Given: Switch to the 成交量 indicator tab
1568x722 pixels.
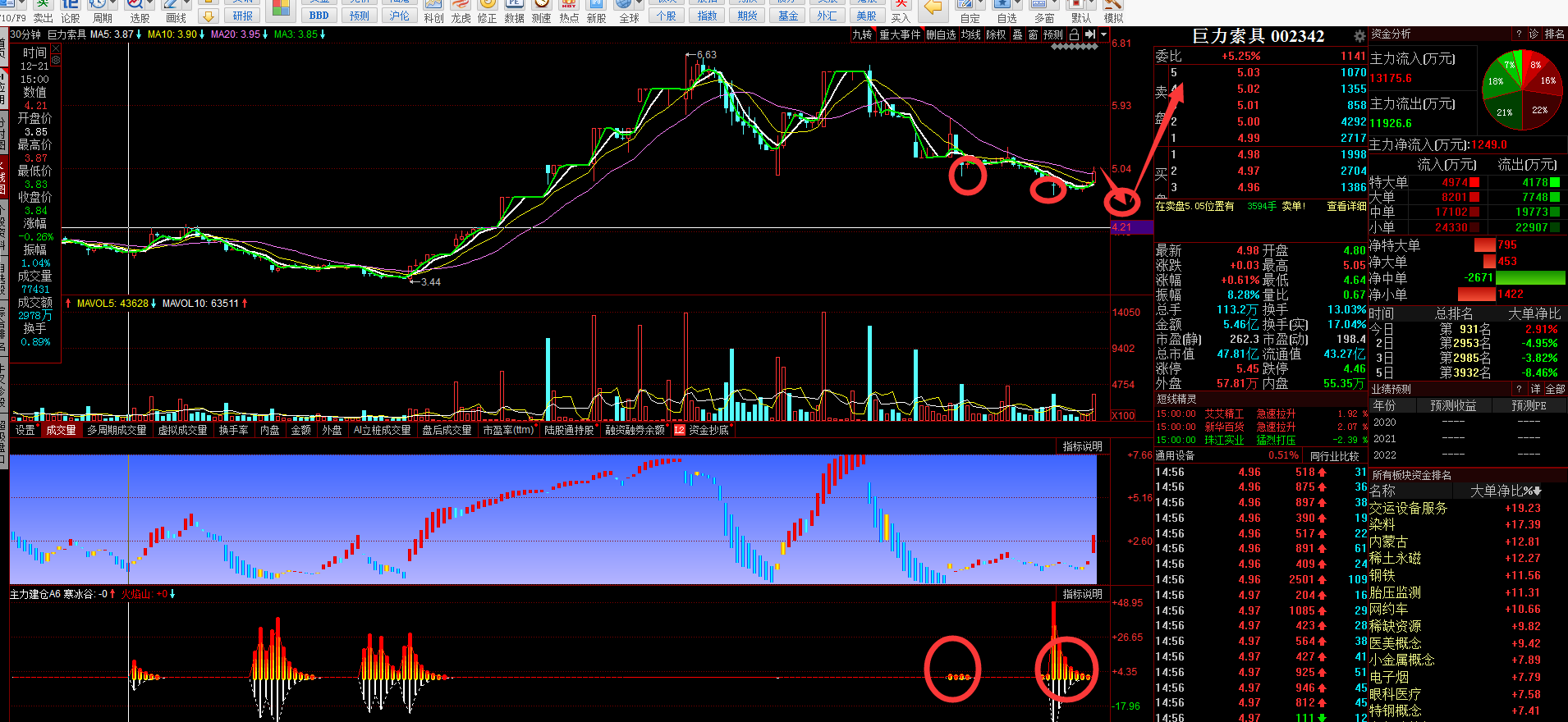Looking at the screenshot, I should click(x=61, y=430).
